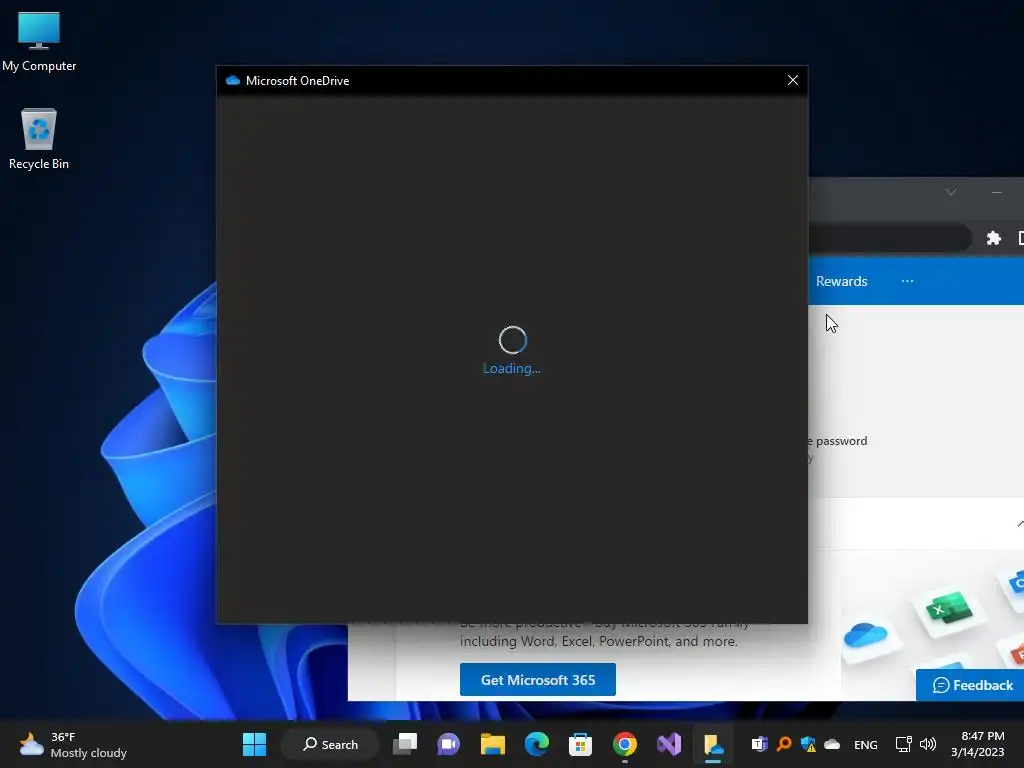Viewport: 1024px width, 768px height.
Task: Open the weather widget showing 36°F
Action: [73, 744]
